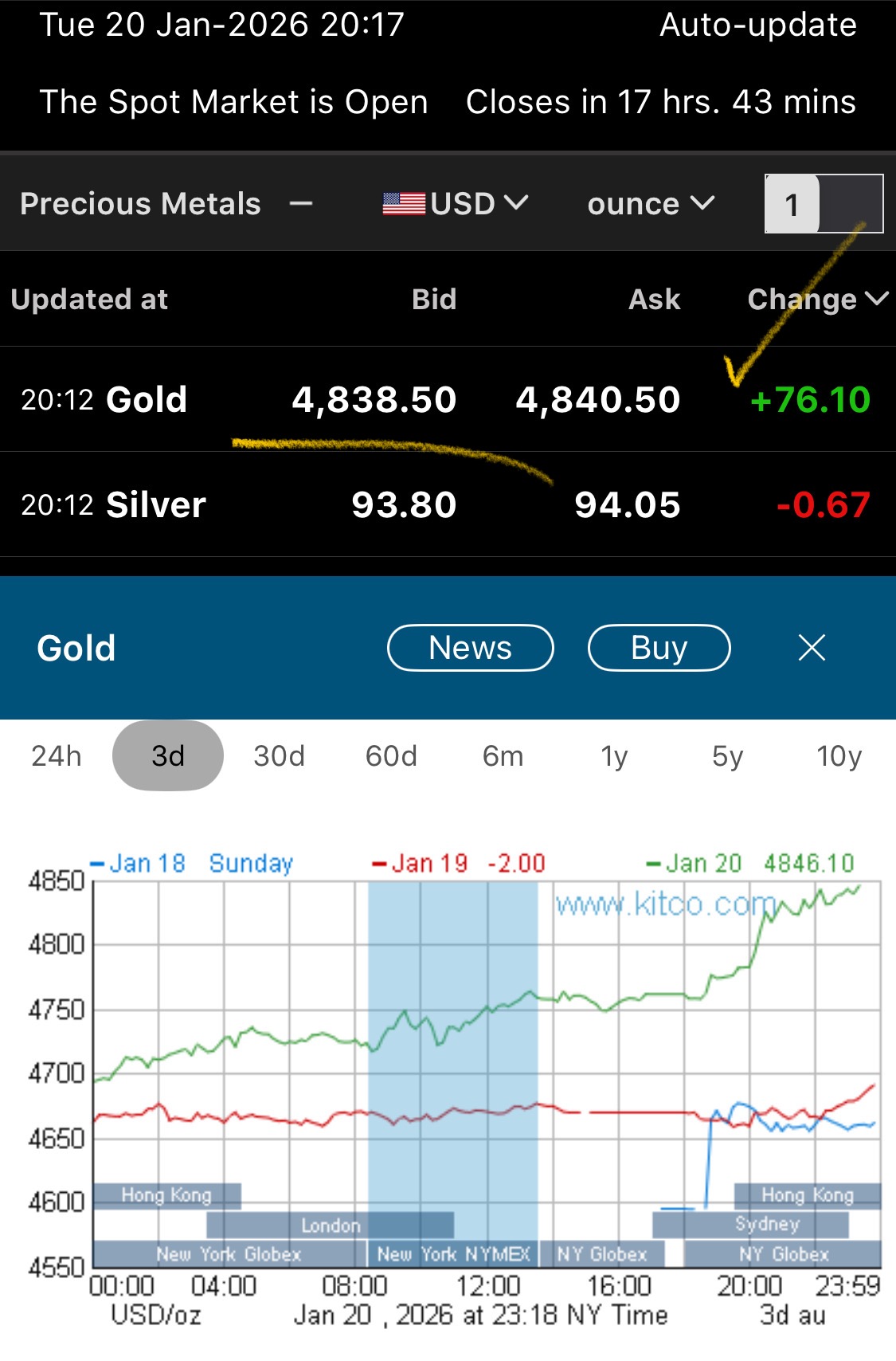
Task: Collapse Precious Metals section with minus icon
Action: (300, 204)
